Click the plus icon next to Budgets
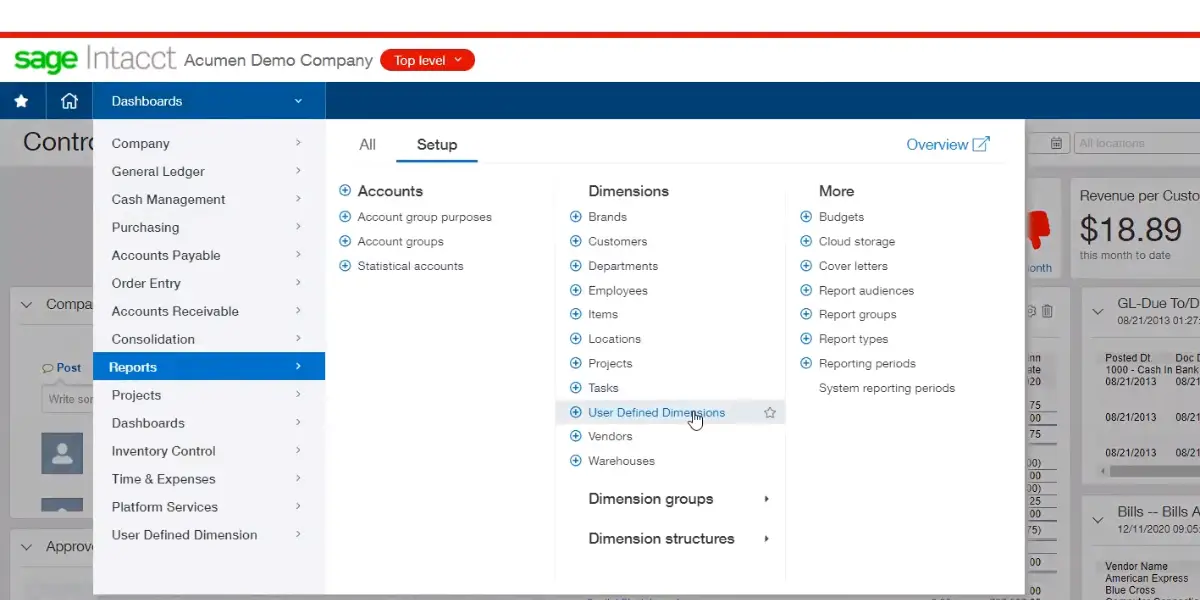Viewport: 1200px width, 600px height. pos(806,217)
